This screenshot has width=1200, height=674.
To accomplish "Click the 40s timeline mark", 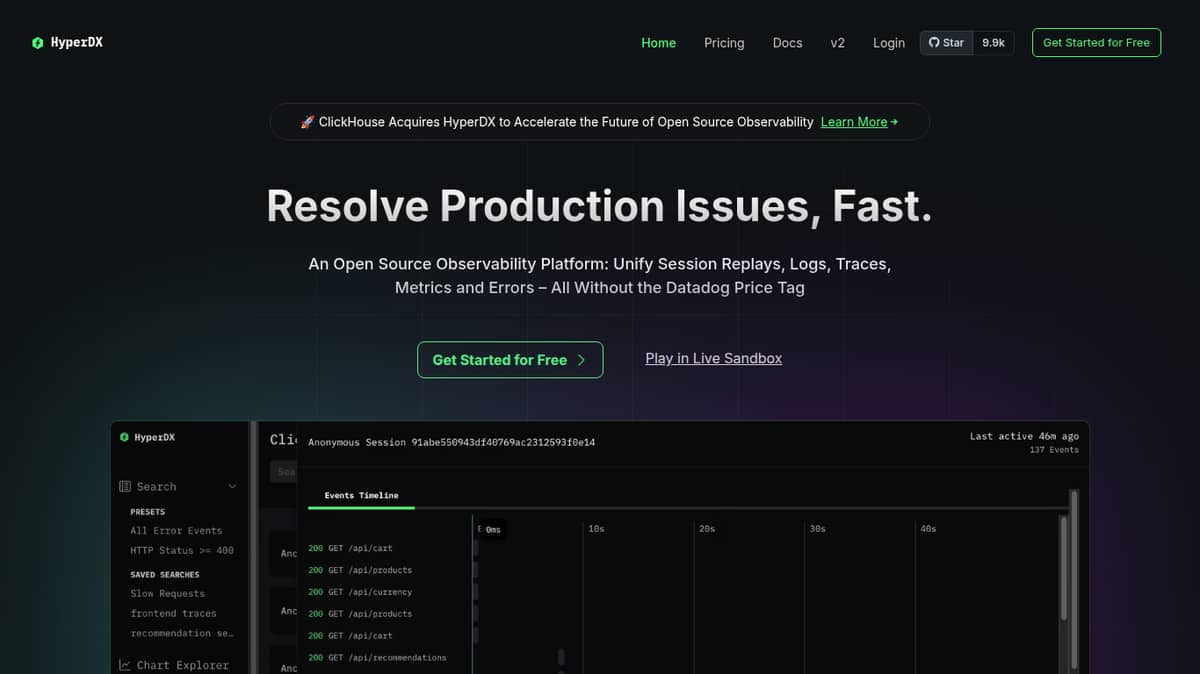I will coord(928,528).
